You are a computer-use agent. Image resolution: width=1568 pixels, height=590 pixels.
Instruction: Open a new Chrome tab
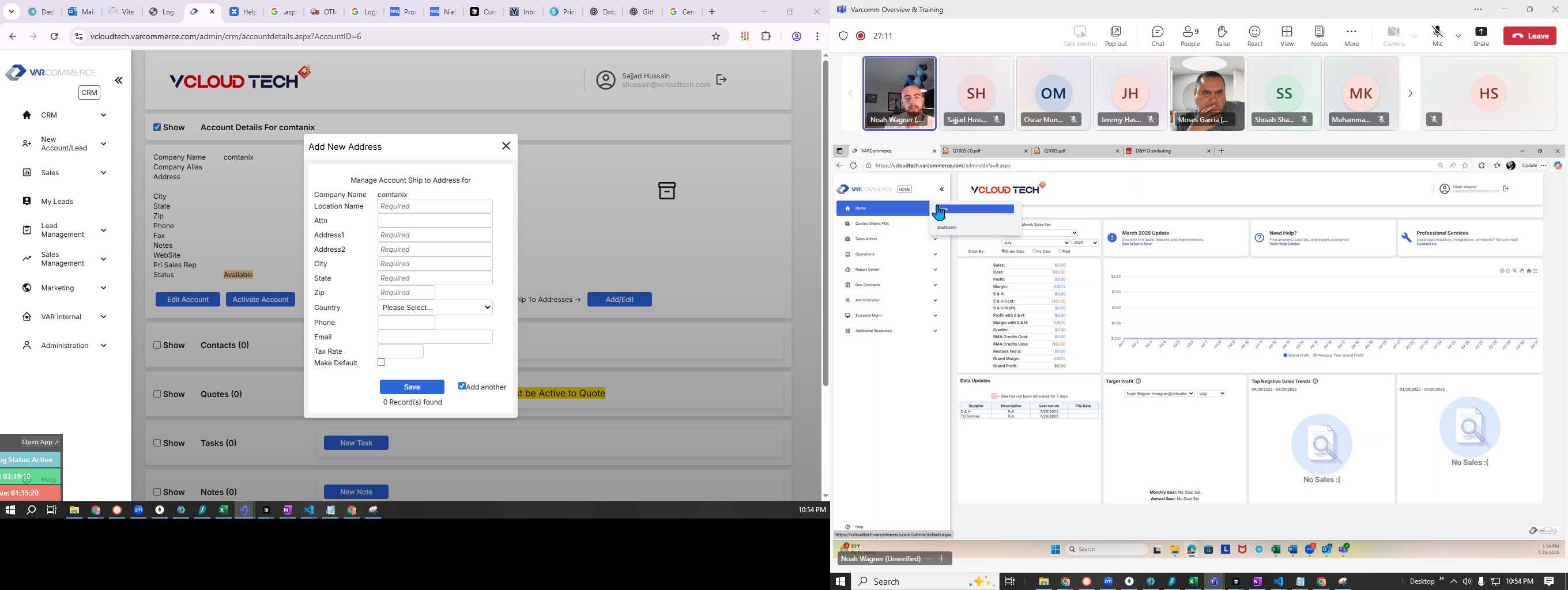[712, 12]
